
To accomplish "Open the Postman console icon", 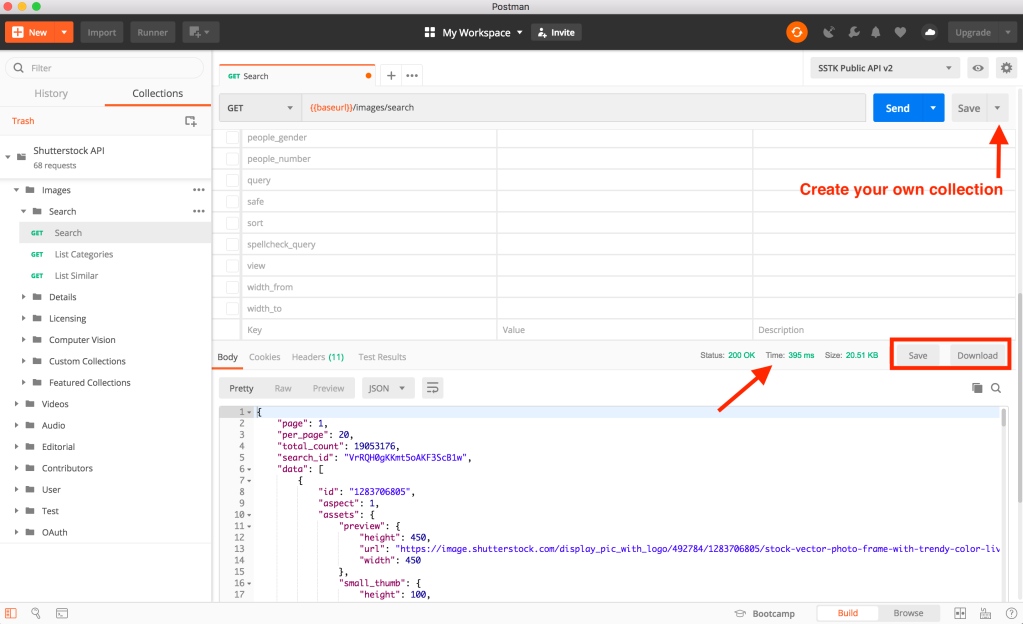I will [62, 613].
